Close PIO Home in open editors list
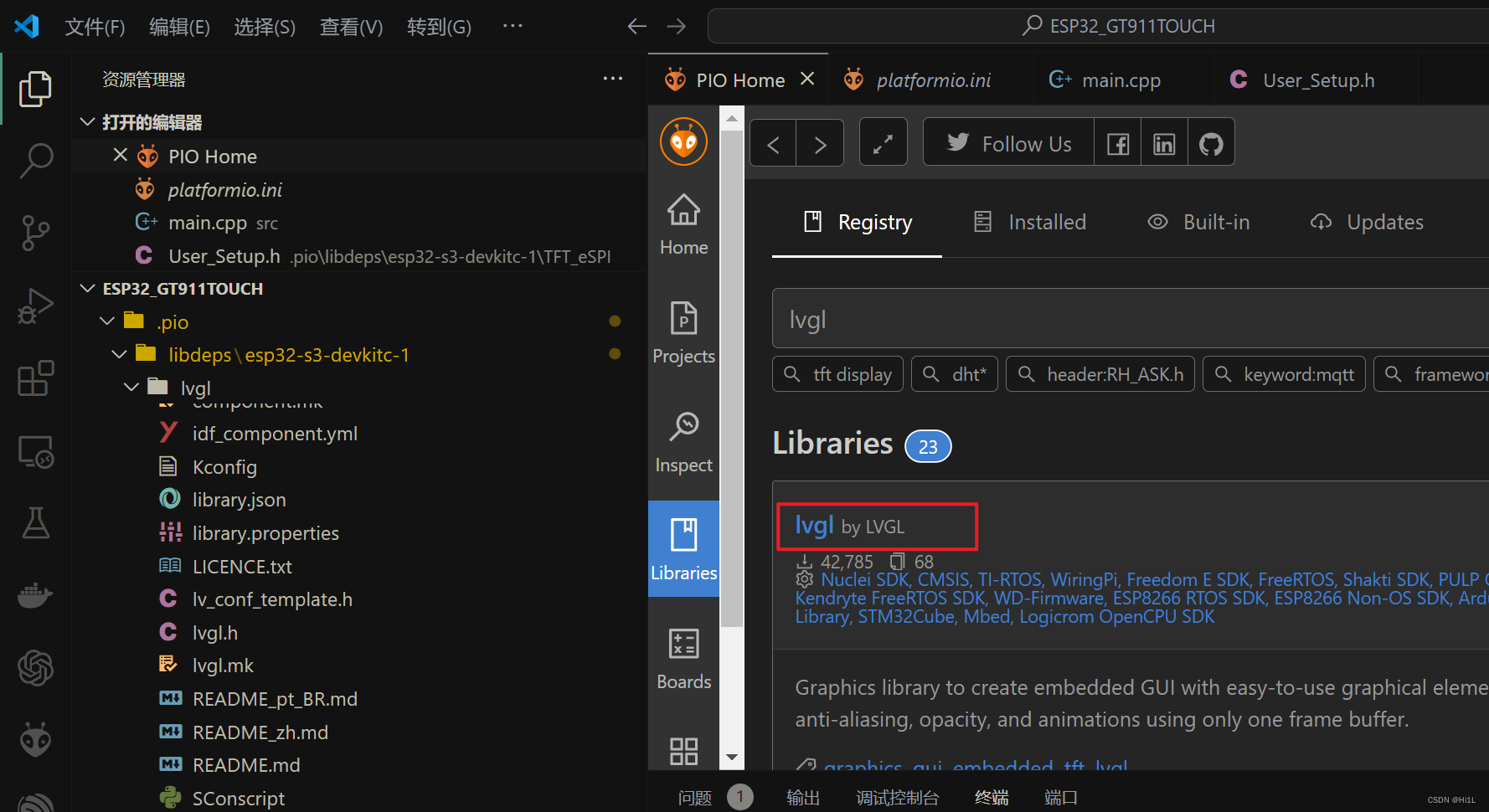The width and height of the screenshot is (1489, 812). pos(121,155)
